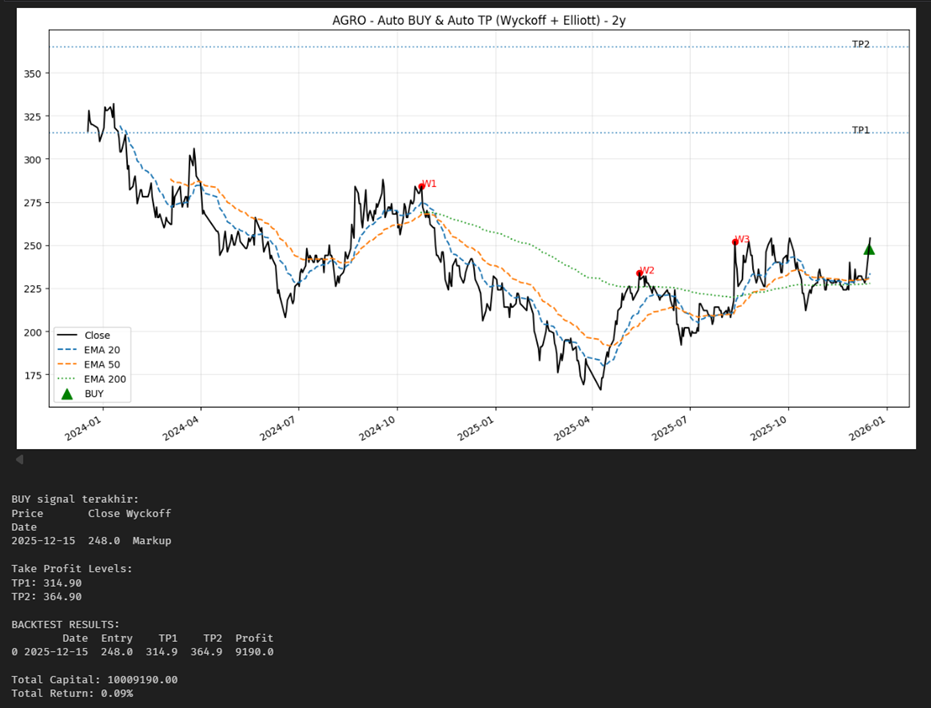
Task: Click the Close black line legend swatch
Action: [67, 335]
